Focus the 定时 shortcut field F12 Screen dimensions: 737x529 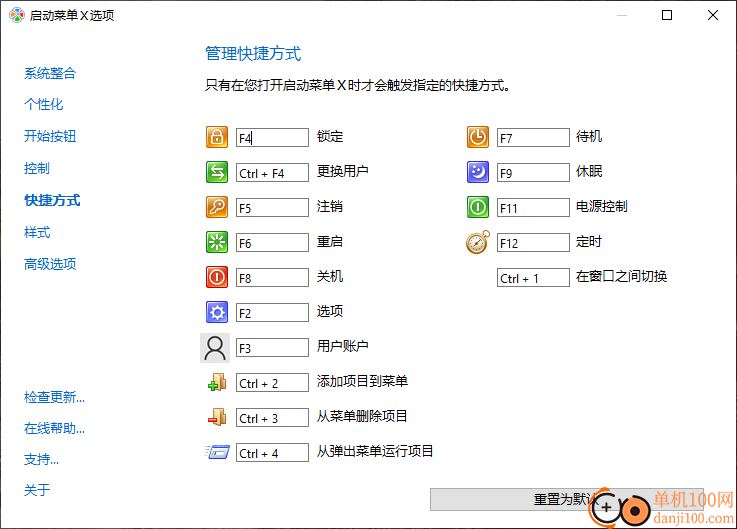click(x=533, y=243)
